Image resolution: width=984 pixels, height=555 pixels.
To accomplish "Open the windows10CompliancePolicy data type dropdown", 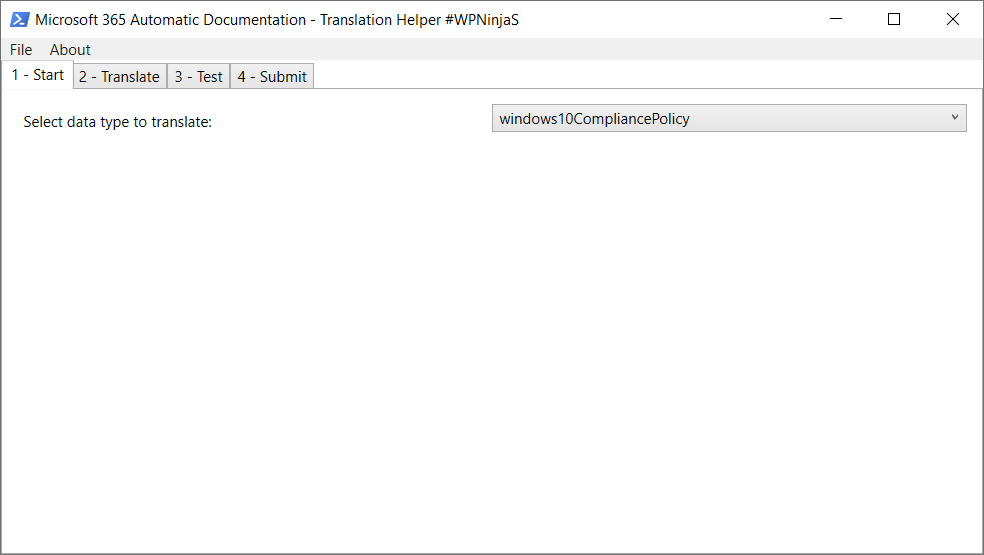I will coord(729,118).
